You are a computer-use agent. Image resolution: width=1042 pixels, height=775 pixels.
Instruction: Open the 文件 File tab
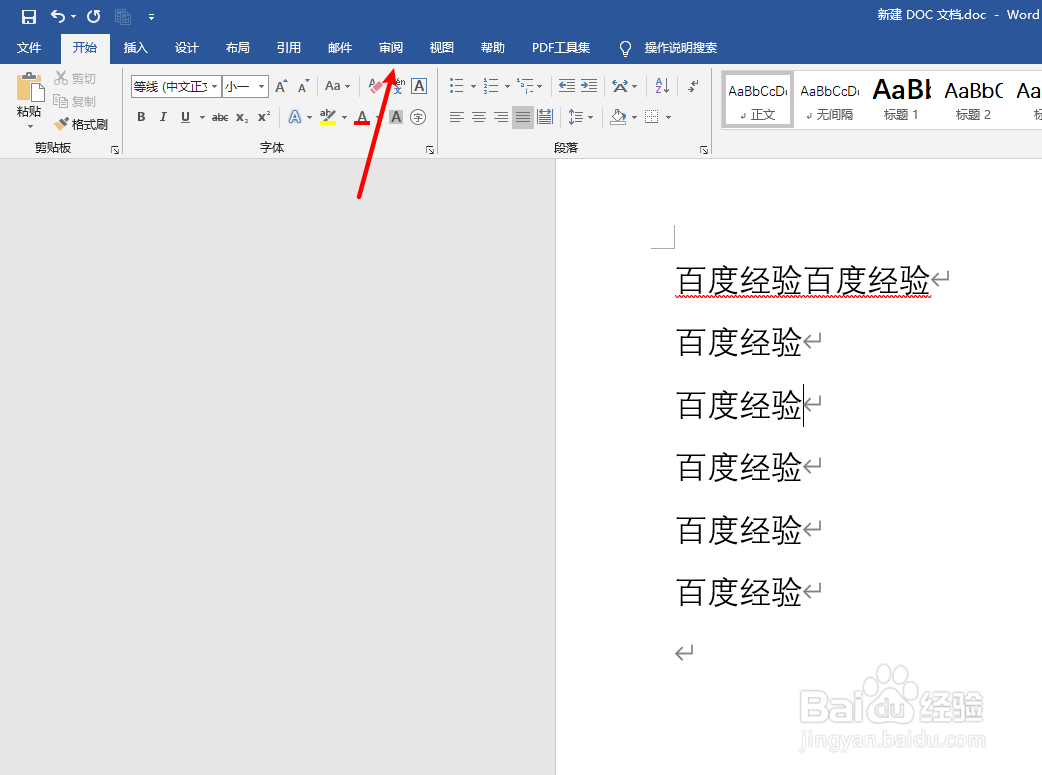pos(29,48)
